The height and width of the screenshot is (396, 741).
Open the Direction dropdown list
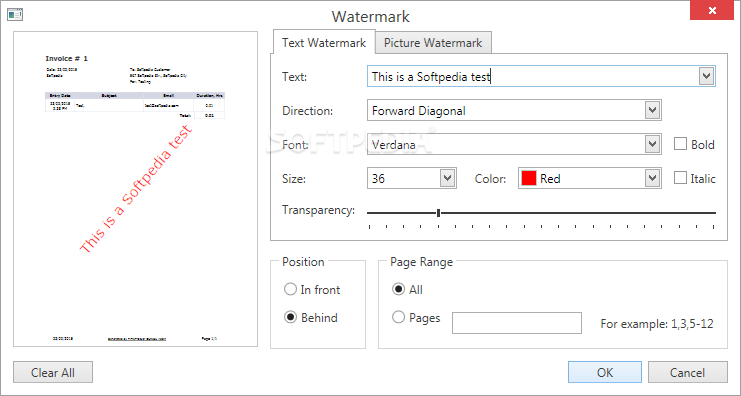[652, 110]
